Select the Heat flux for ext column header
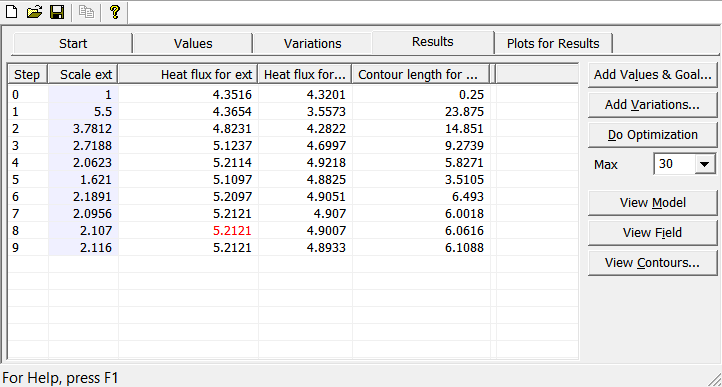 pos(188,75)
